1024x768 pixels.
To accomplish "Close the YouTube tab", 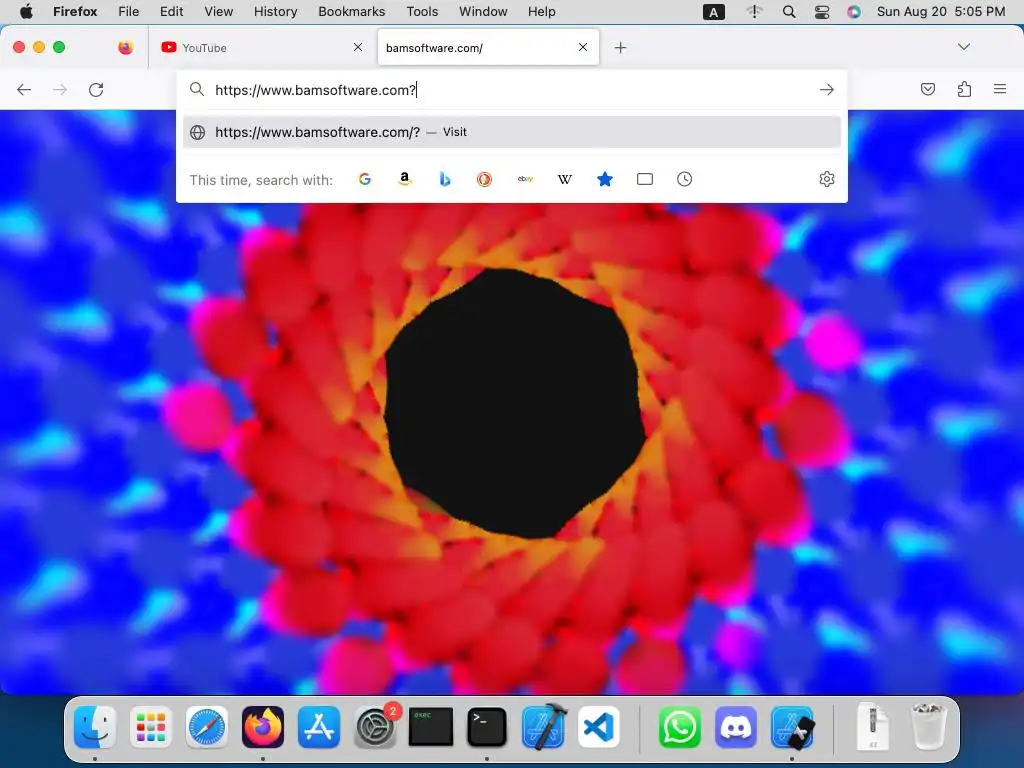I will [358, 47].
